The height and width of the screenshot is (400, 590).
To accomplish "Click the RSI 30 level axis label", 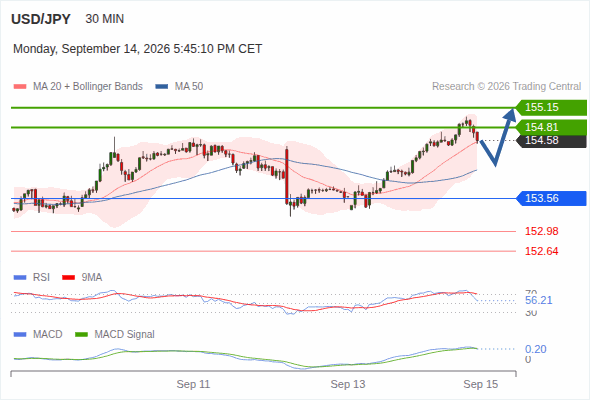I will point(531,313).
